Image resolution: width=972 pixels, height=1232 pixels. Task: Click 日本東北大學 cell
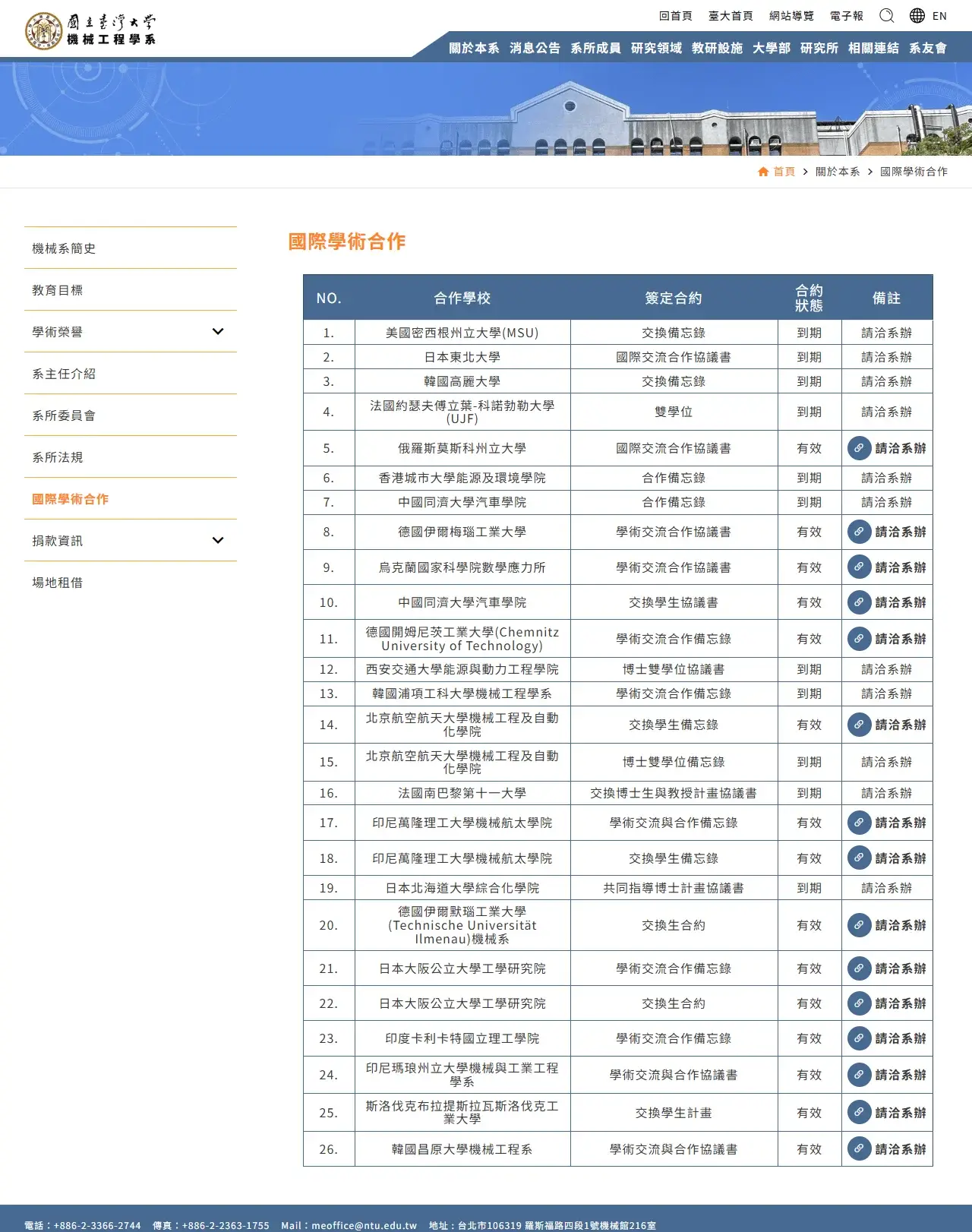click(462, 357)
